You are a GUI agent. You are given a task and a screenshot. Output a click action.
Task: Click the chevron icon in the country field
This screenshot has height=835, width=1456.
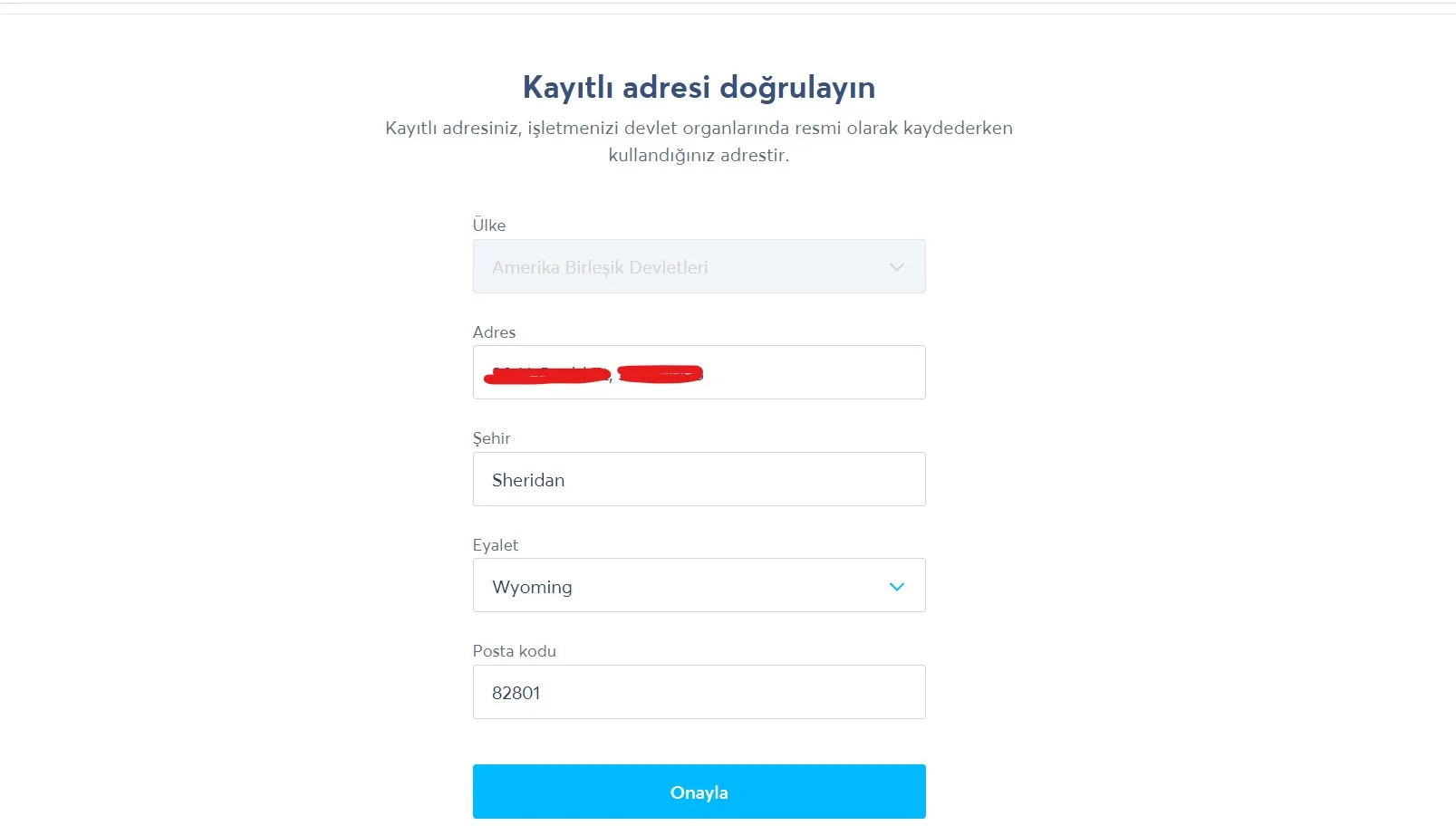click(896, 266)
